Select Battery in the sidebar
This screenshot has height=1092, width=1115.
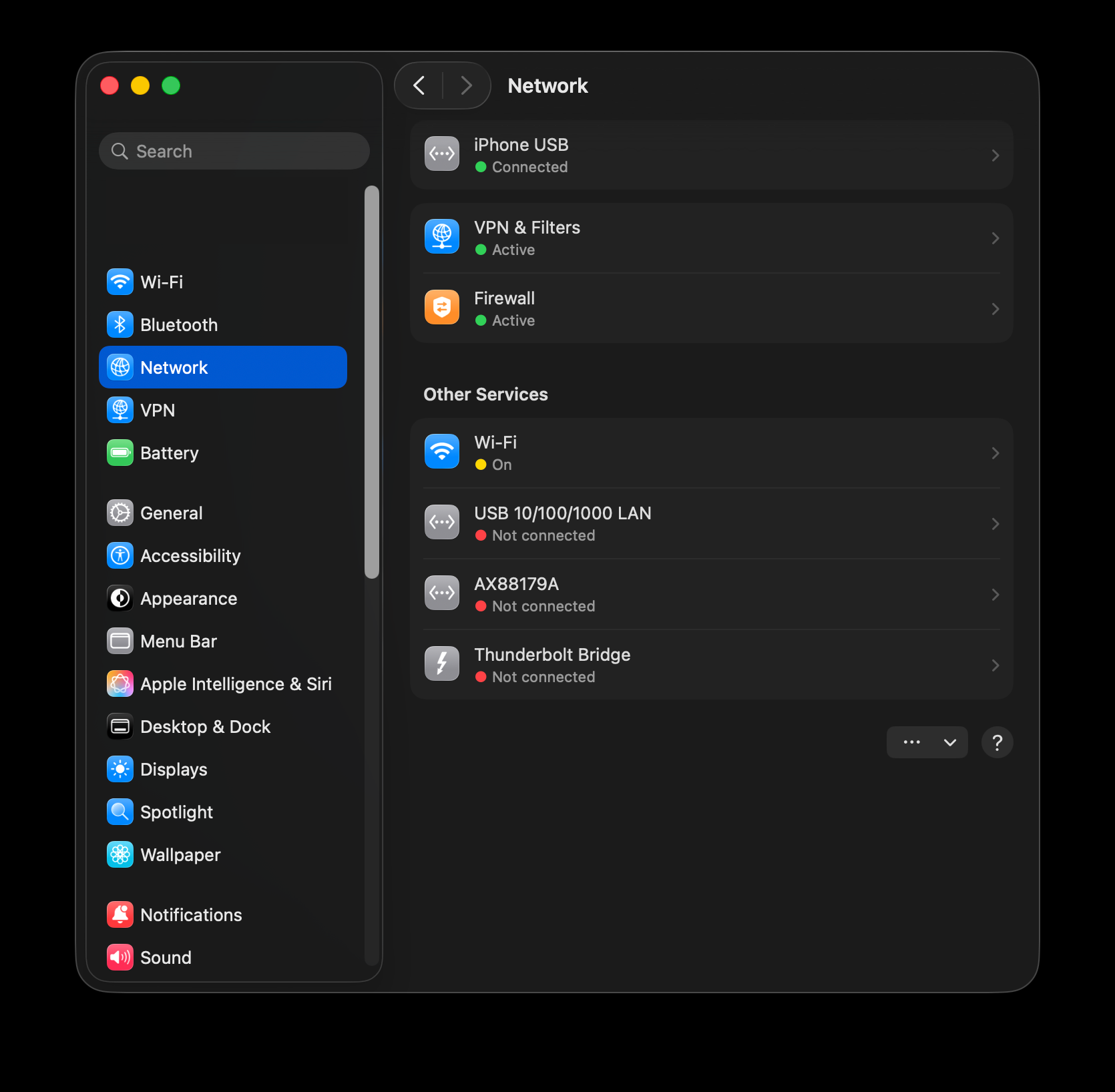click(169, 453)
